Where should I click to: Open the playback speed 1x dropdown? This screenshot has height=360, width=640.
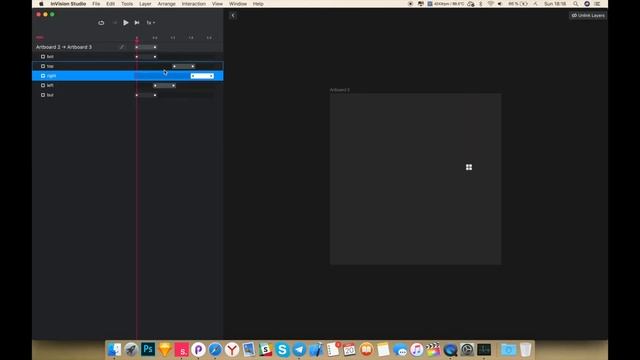pos(151,23)
